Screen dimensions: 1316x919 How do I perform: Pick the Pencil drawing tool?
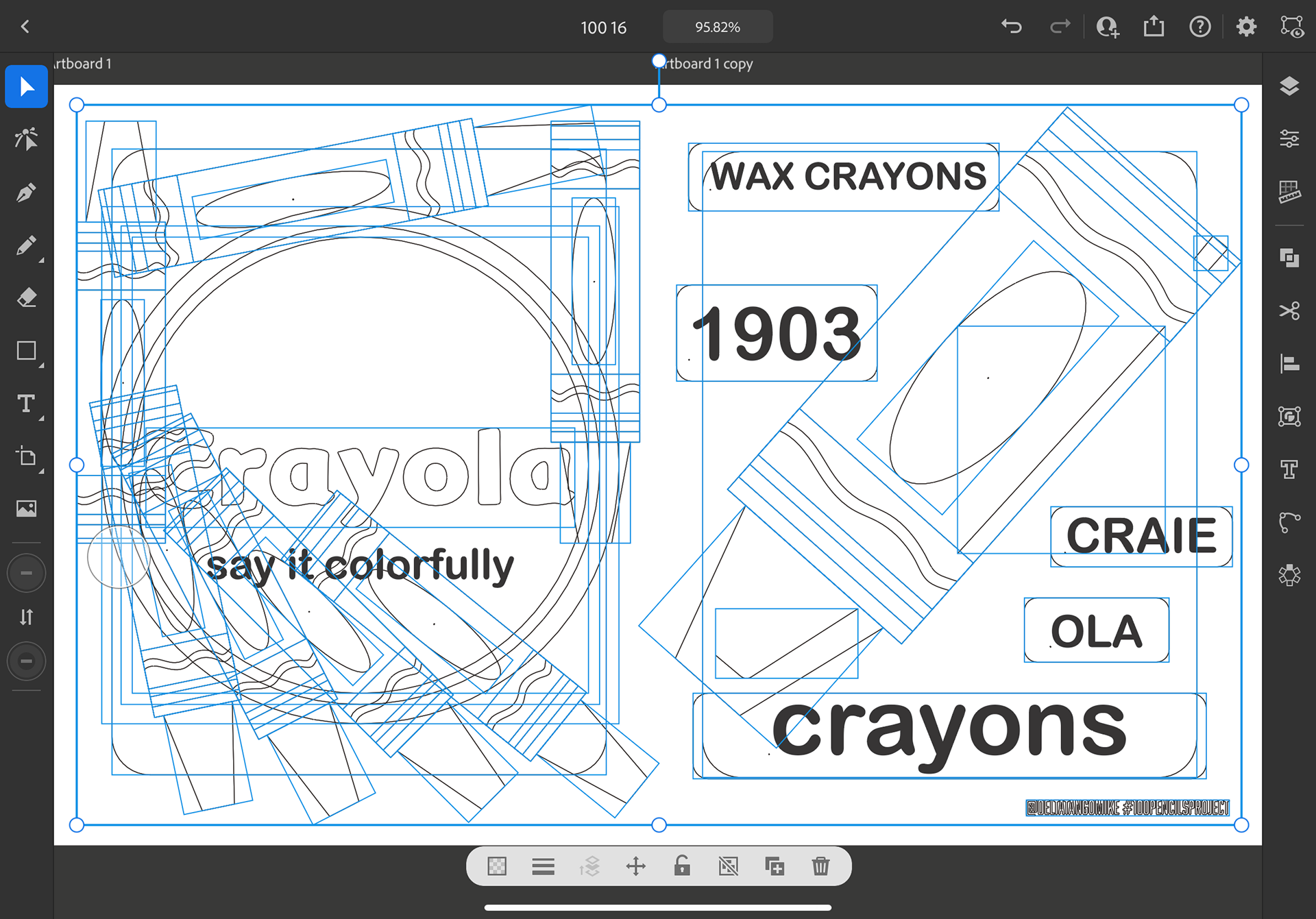tap(26, 245)
